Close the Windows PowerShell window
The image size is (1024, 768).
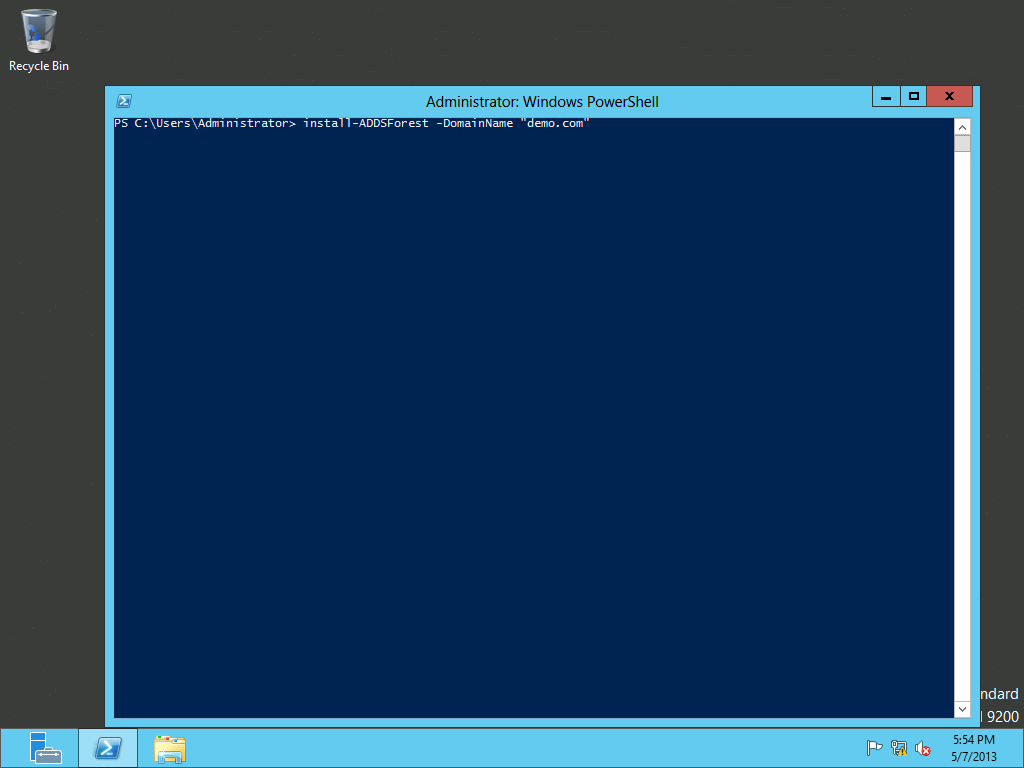pyautogui.click(x=950, y=97)
